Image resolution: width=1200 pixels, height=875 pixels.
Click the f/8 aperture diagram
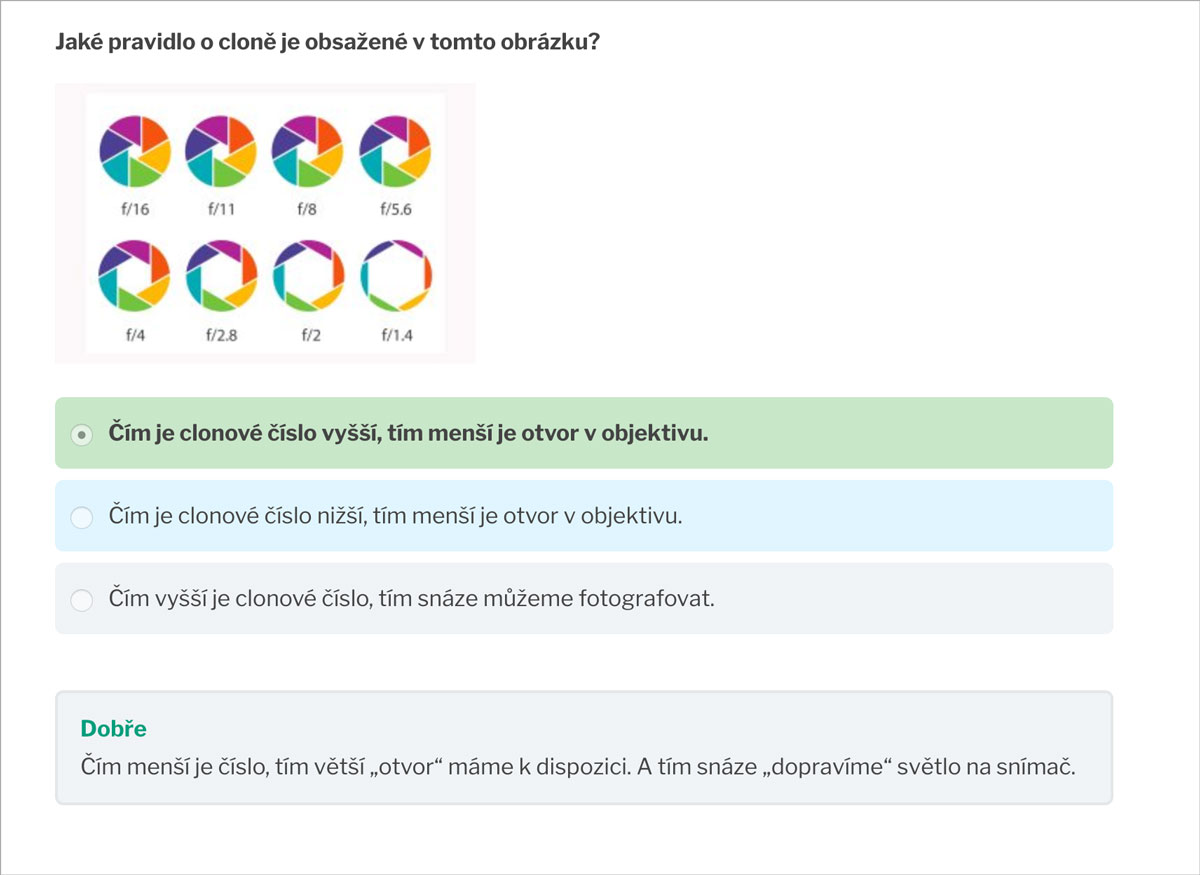point(308,152)
